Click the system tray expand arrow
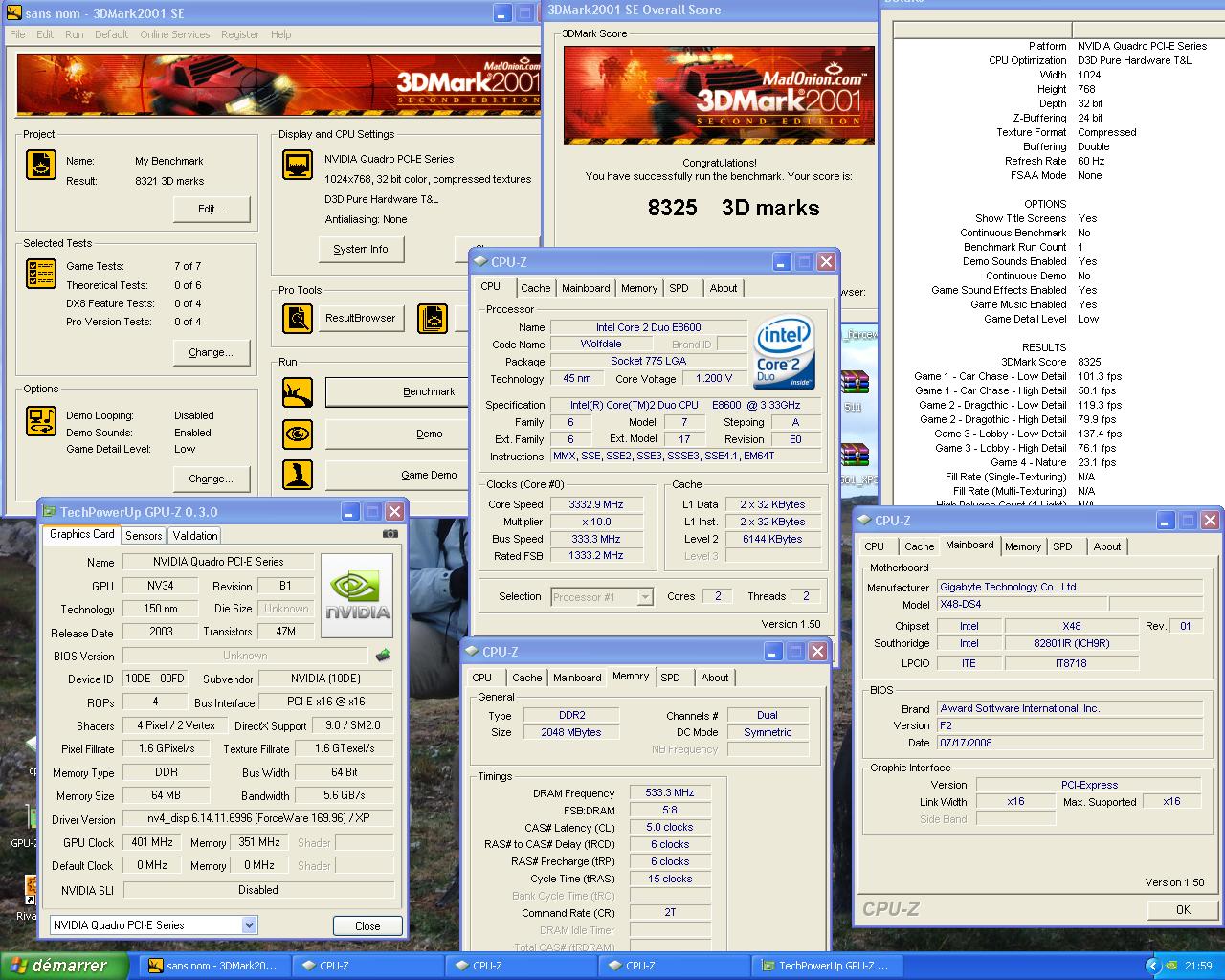Image resolution: width=1225 pixels, height=980 pixels. [x=1151, y=966]
